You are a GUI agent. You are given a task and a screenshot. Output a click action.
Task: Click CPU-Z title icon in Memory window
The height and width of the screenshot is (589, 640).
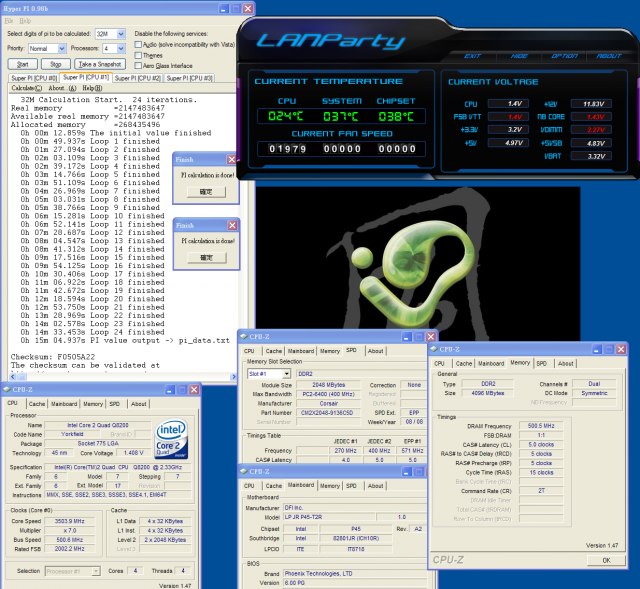coord(435,349)
